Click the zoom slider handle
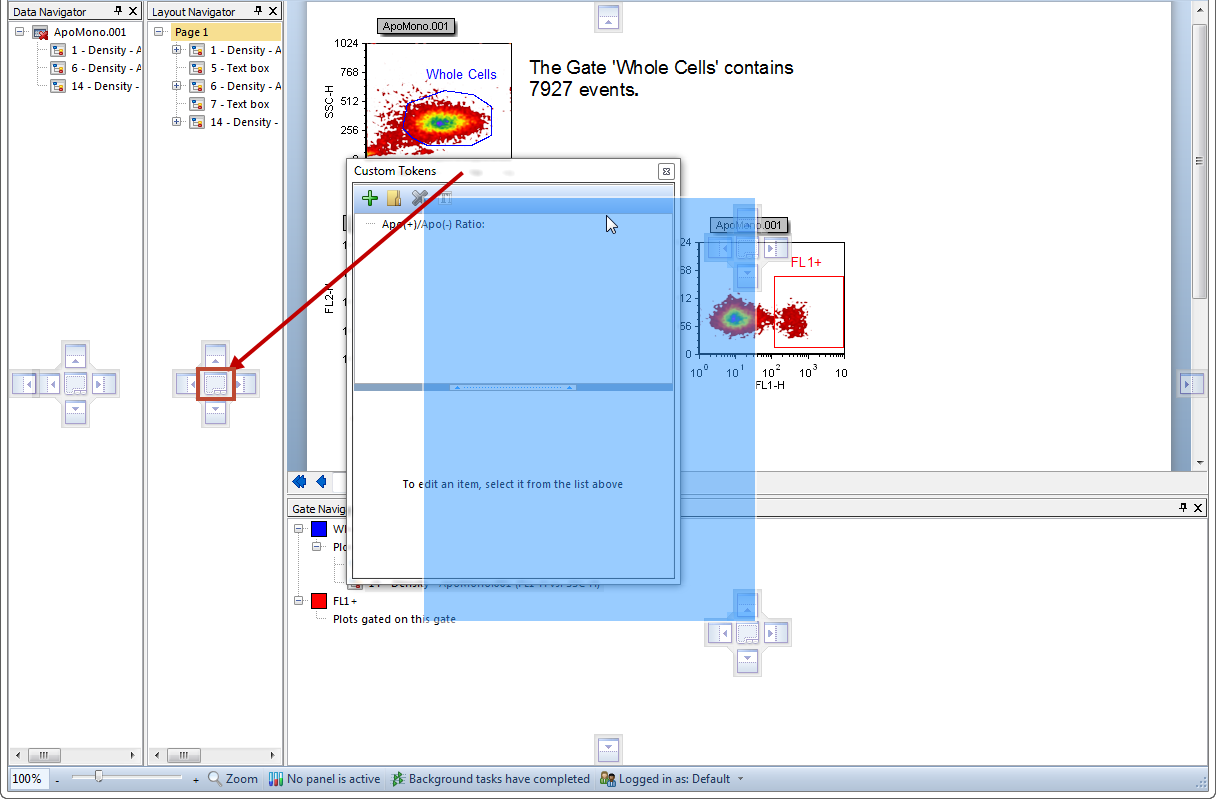Image resolution: width=1216 pixels, height=799 pixels. tap(98, 777)
